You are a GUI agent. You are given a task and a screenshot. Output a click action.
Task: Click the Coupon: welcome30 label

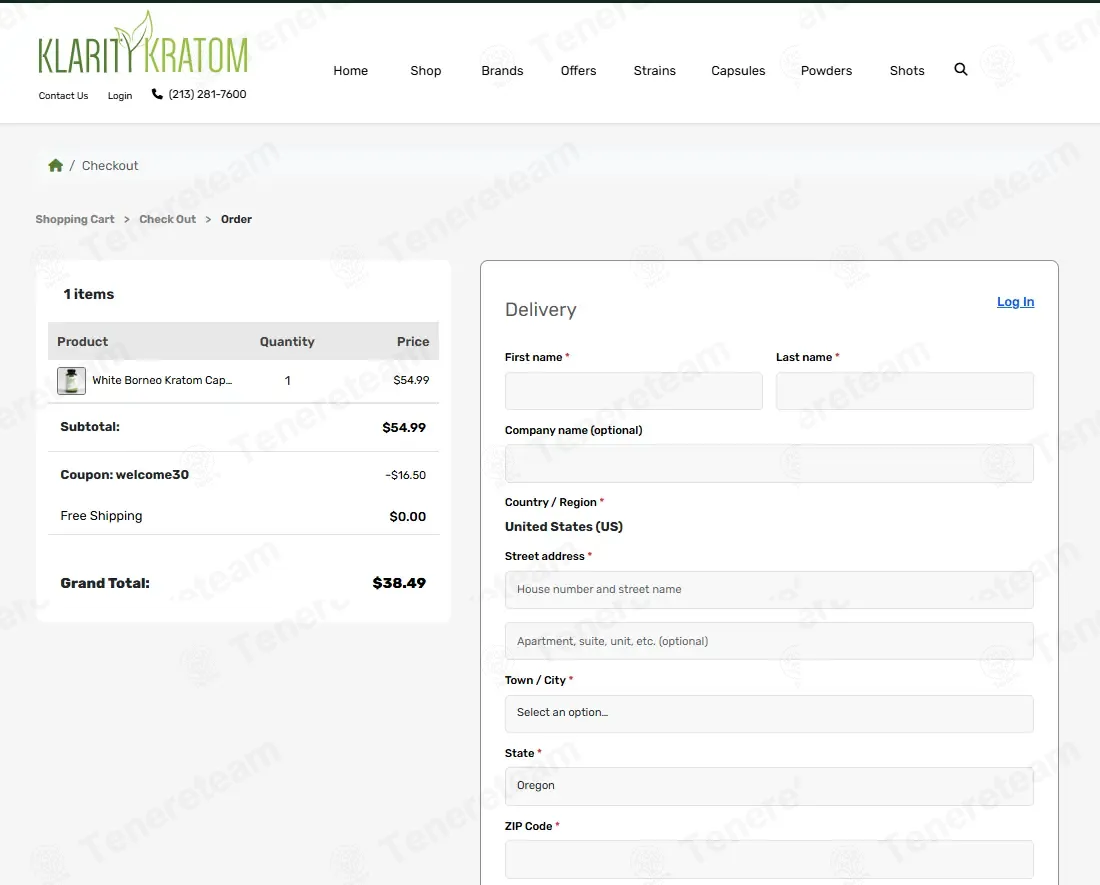(x=124, y=475)
